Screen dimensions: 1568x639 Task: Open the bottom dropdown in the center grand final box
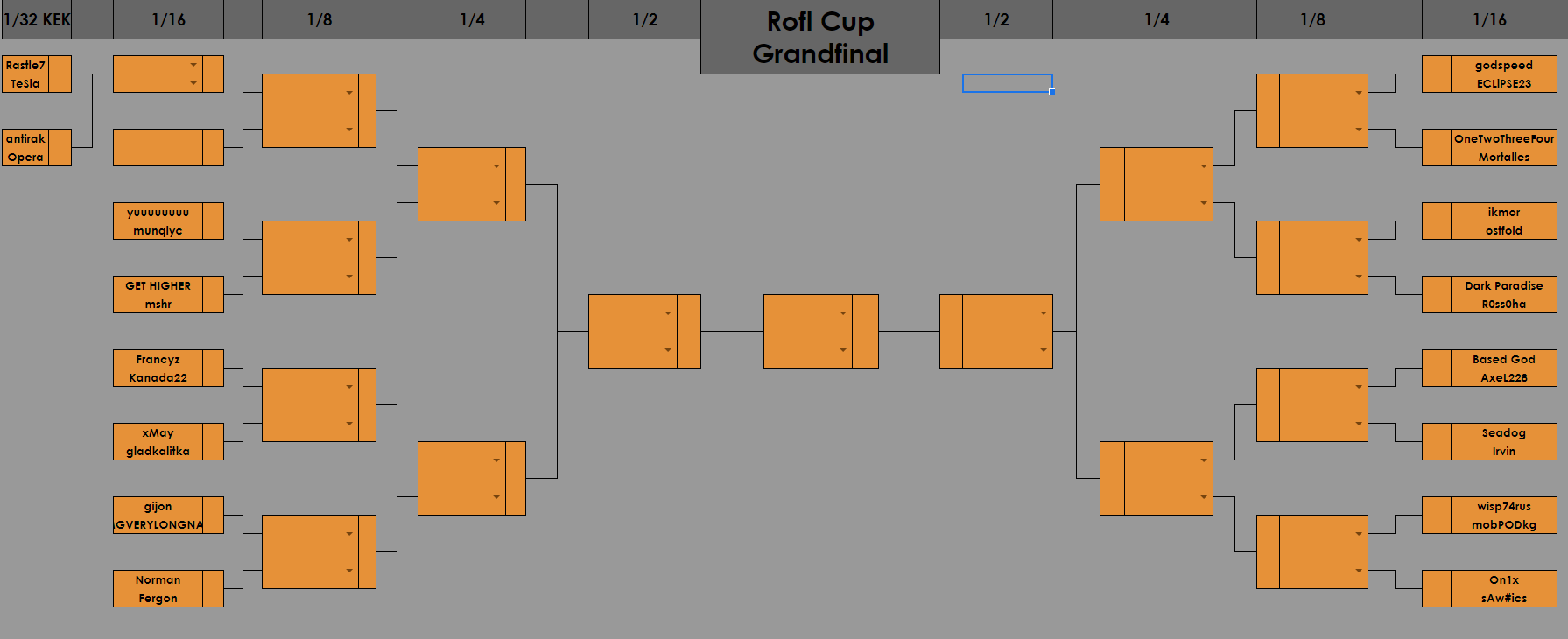coord(843,350)
